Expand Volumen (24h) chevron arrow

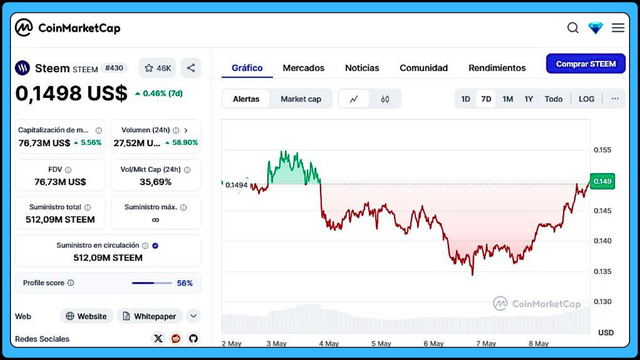(186, 131)
